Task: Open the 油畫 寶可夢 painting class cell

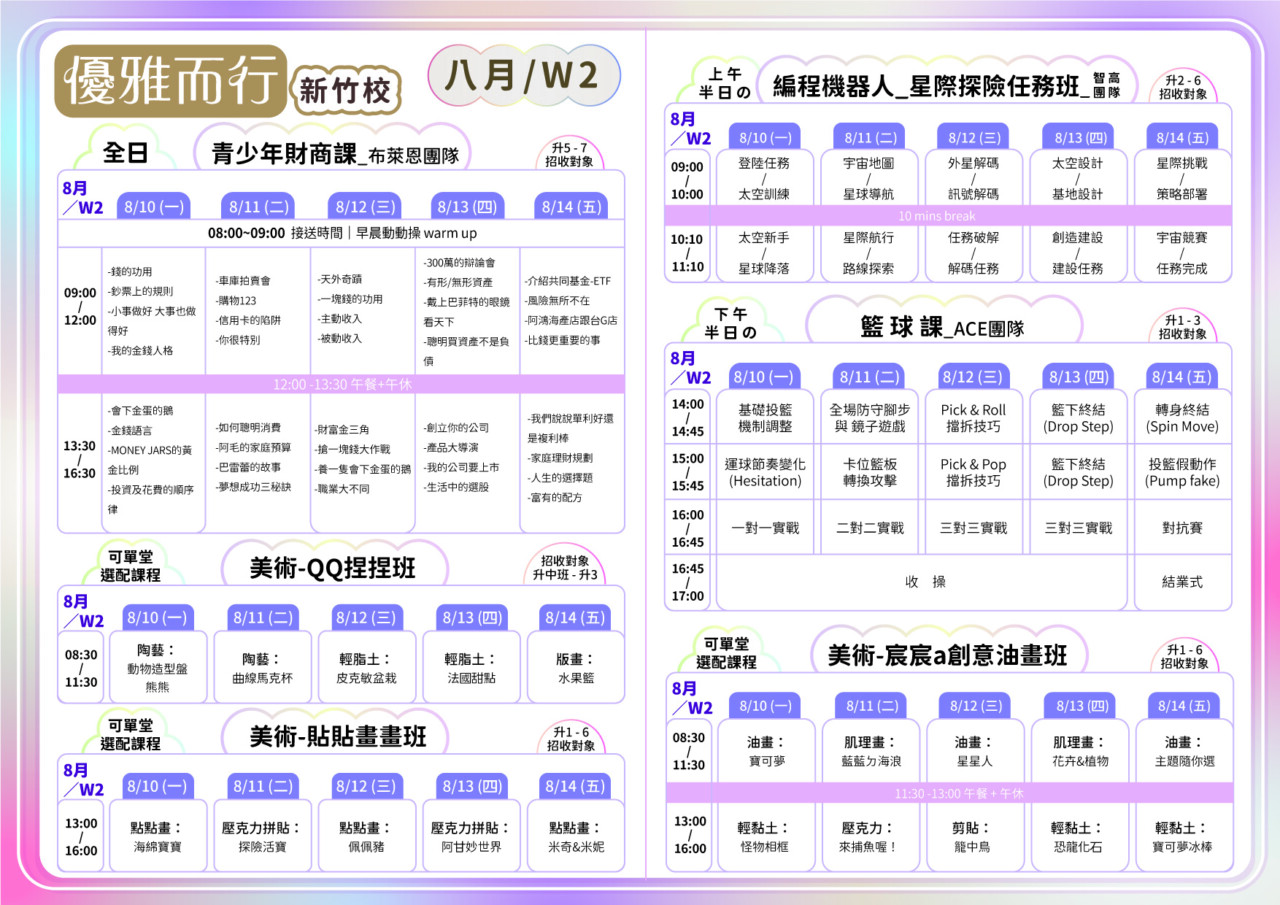Action: pos(765,752)
